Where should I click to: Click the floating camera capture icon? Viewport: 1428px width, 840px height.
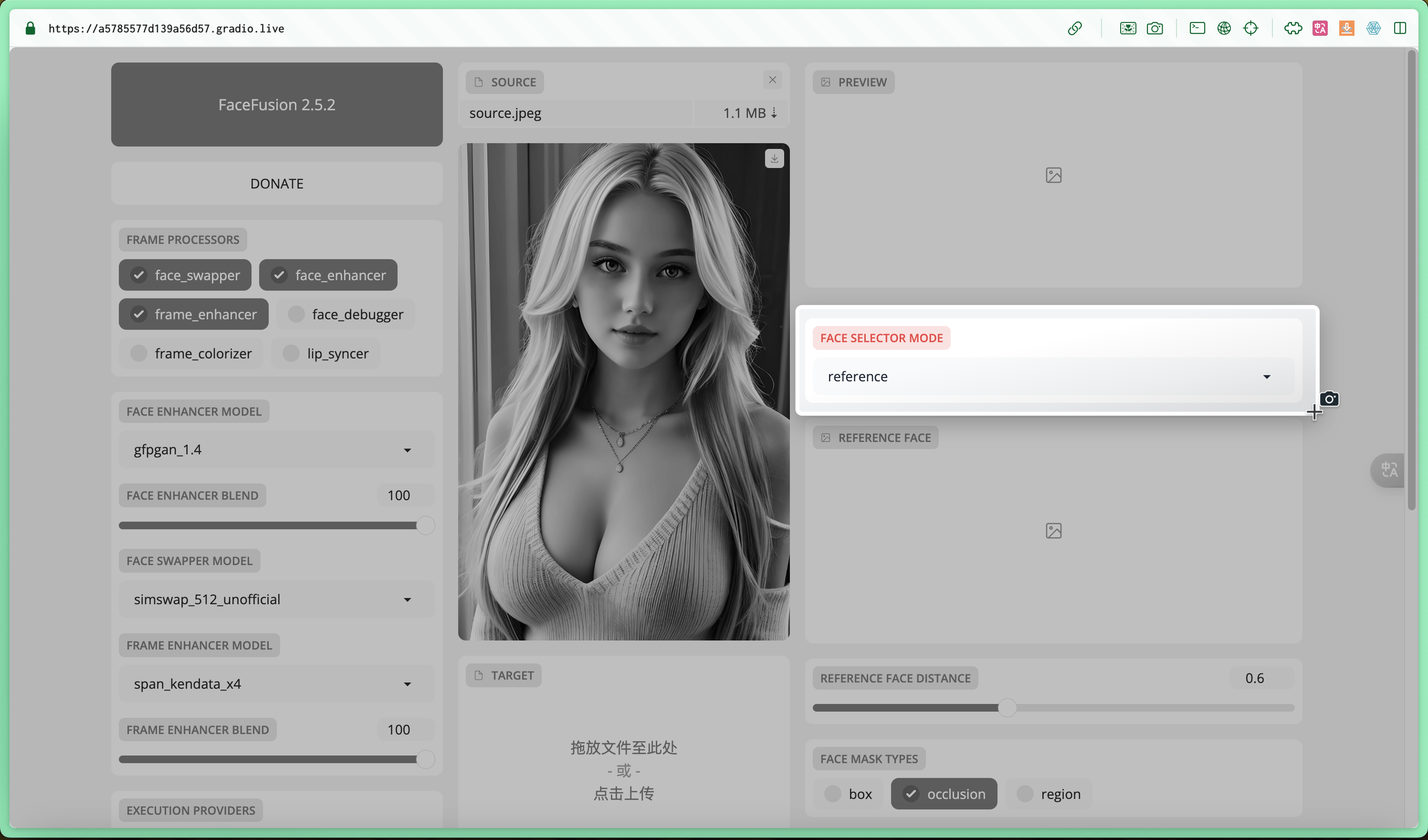[x=1329, y=399]
